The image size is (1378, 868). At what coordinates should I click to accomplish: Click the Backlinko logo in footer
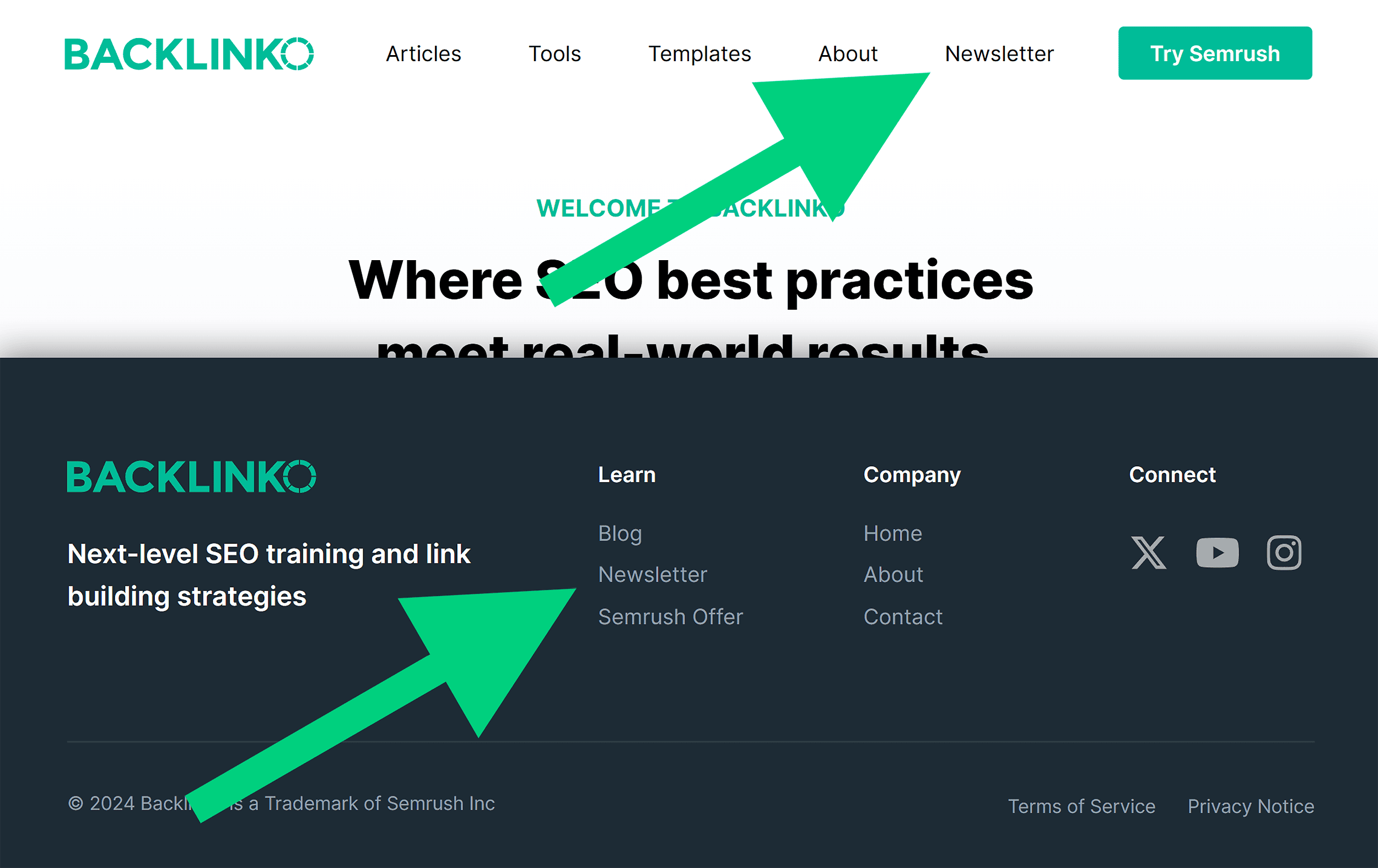tap(190, 476)
